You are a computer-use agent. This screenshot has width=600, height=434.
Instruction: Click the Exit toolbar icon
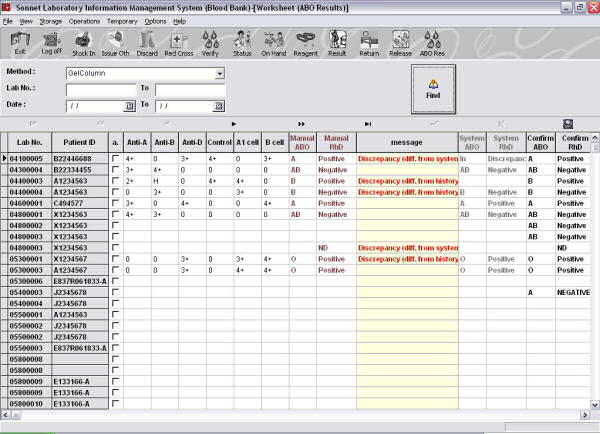click(x=20, y=43)
